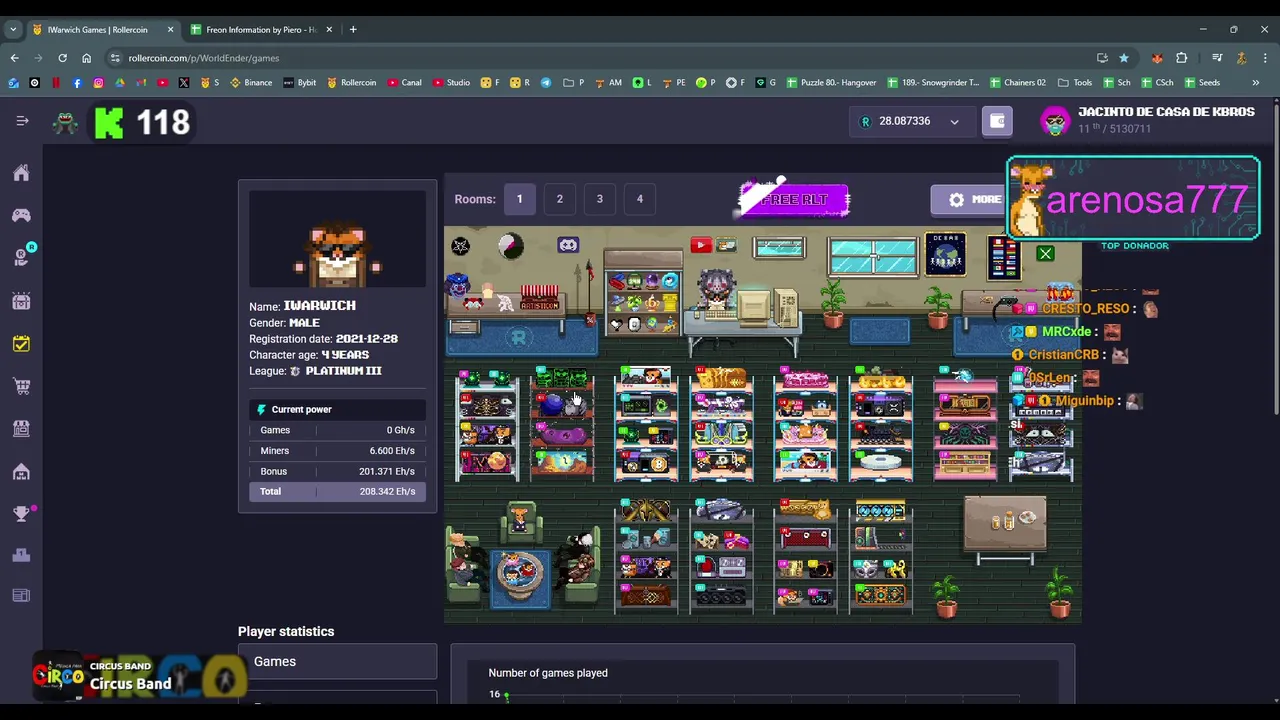Click the League PLATINUM III text
This screenshot has width=1280, height=720.
pyautogui.click(x=343, y=371)
